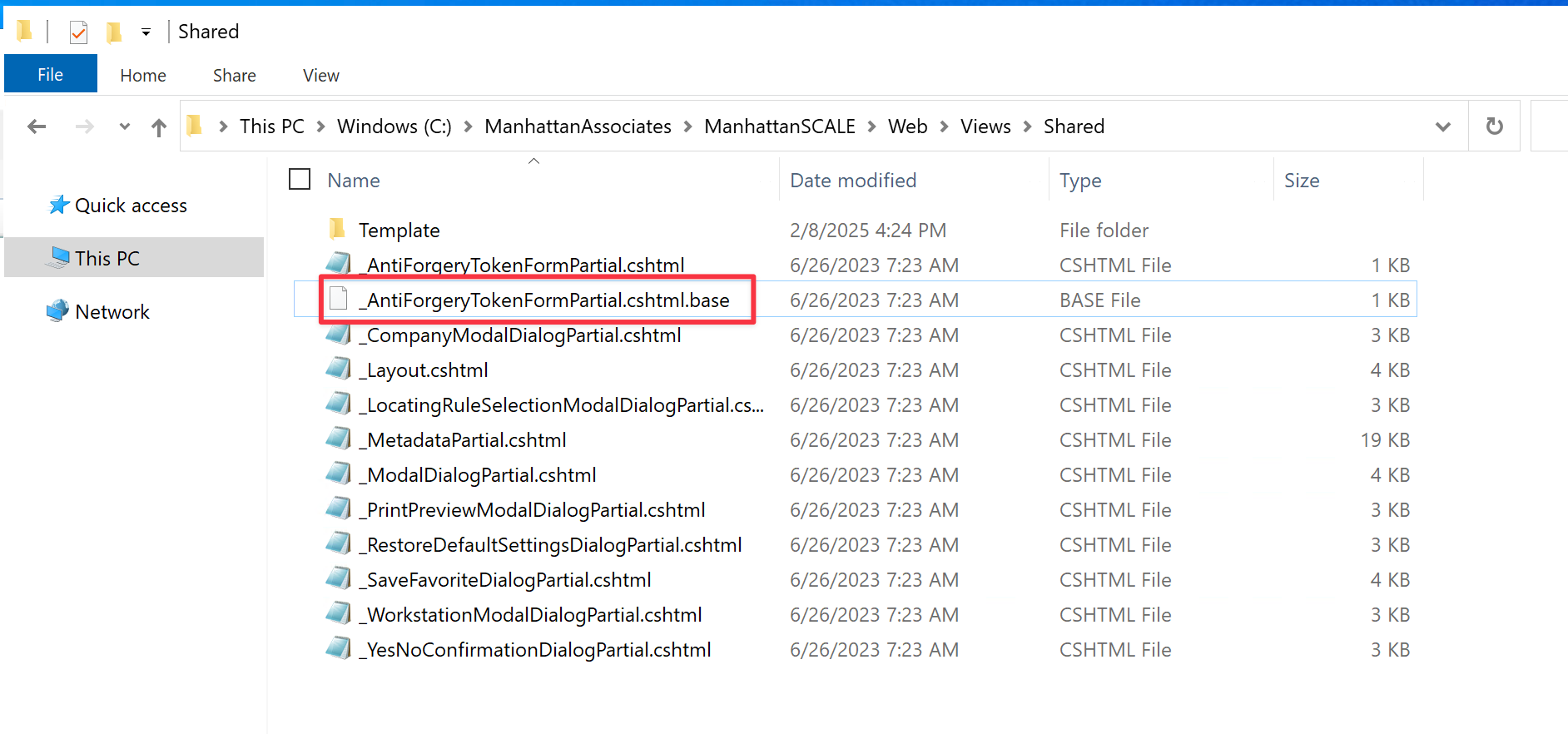The image size is (1568, 734).
Task: Select the Network icon in the sidebar
Action: pos(57,311)
